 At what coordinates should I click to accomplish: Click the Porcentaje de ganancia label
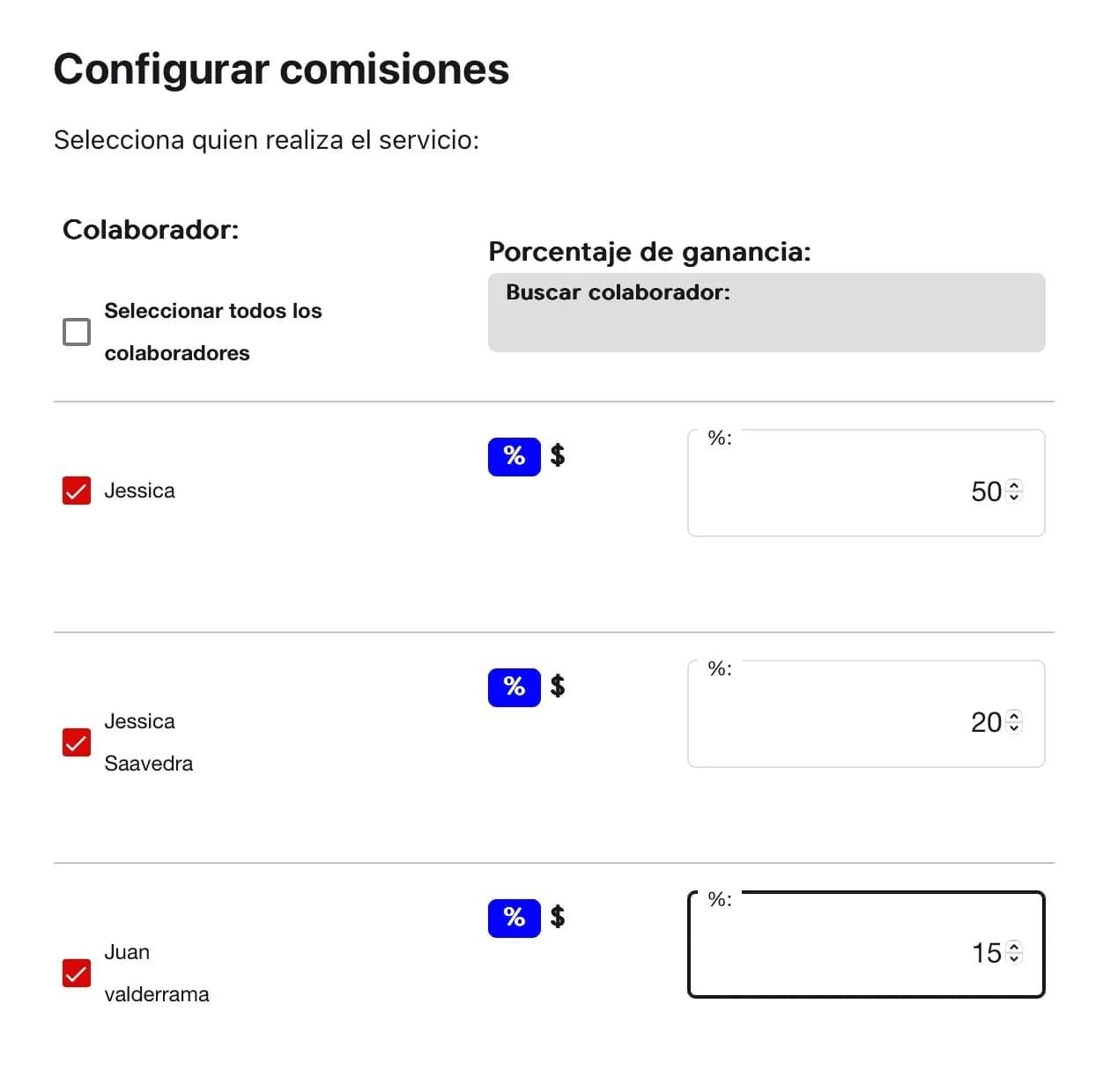pos(649,252)
